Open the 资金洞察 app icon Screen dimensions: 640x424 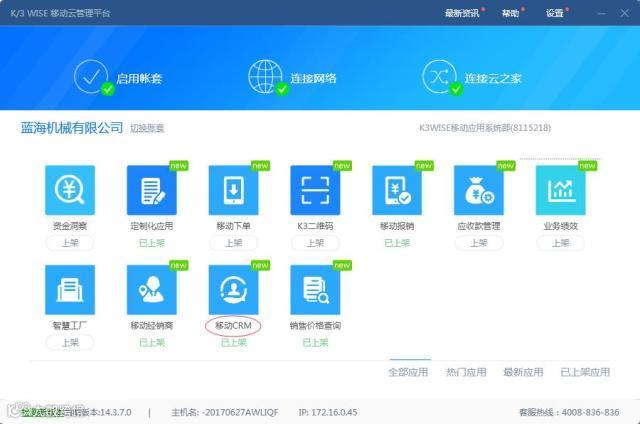click(x=70, y=190)
